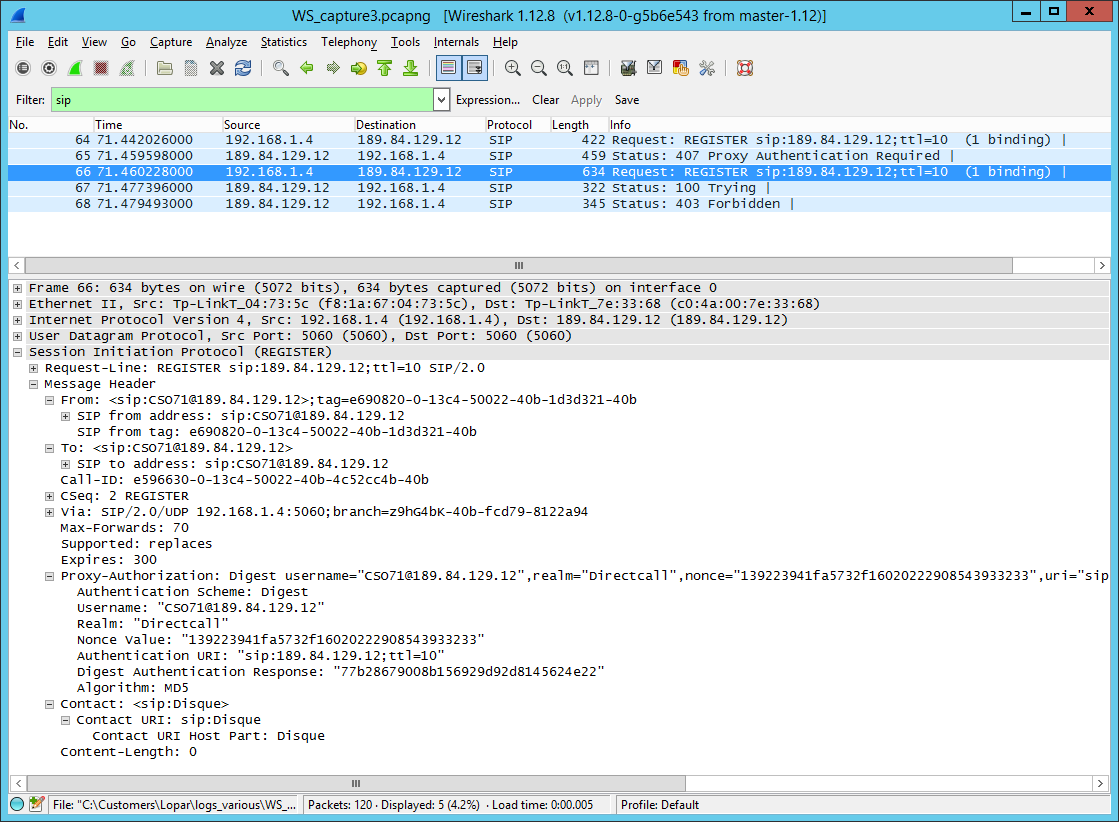Screen dimensions: 1119x822
Task: Open help lifebuoy icon
Action: pyautogui.click(x=745, y=68)
